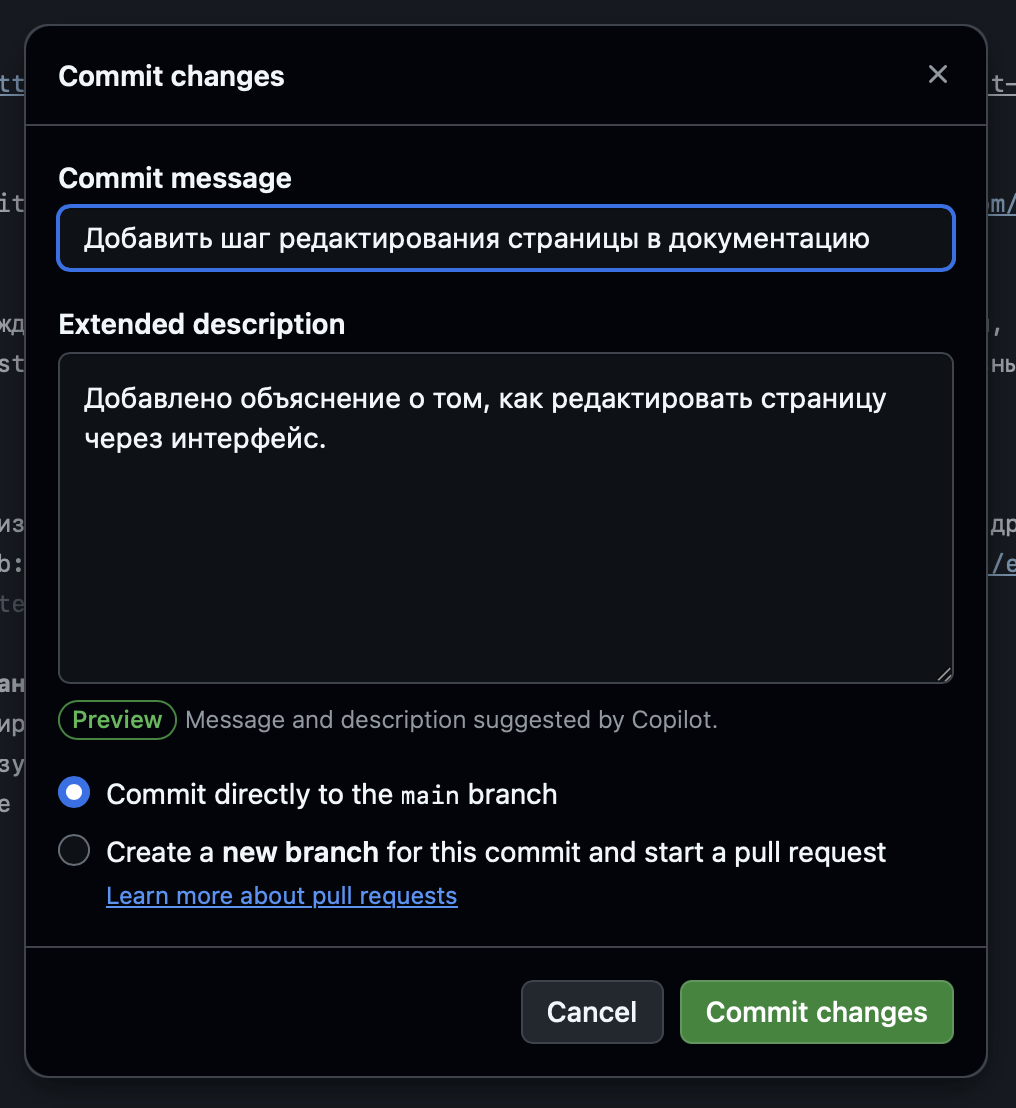The height and width of the screenshot is (1108, 1016).
Task: Click the selected radio circle next to main branch
Action: pos(73,792)
